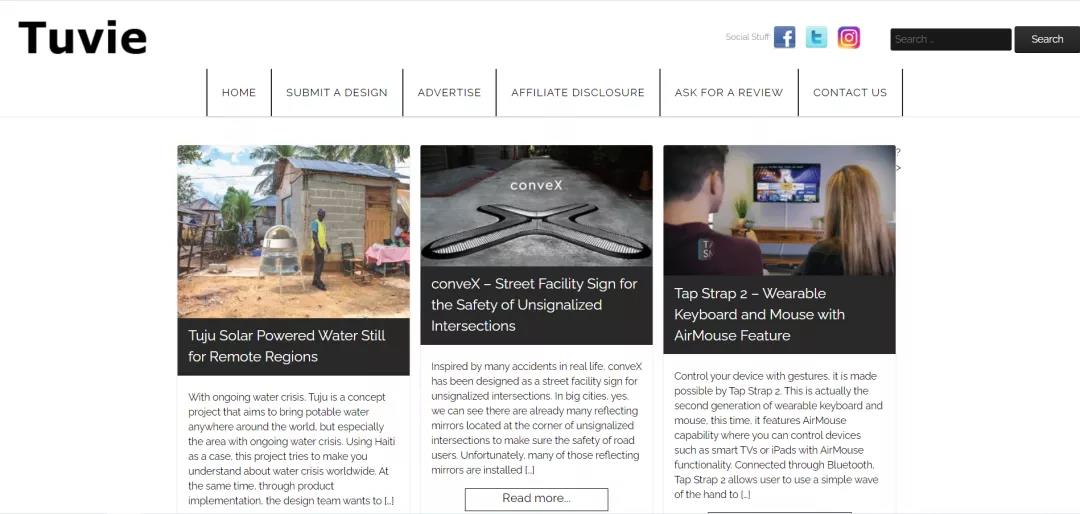Open the Facebook social icon
Screen dimensions: 1080x514
(x=785, y=37)
